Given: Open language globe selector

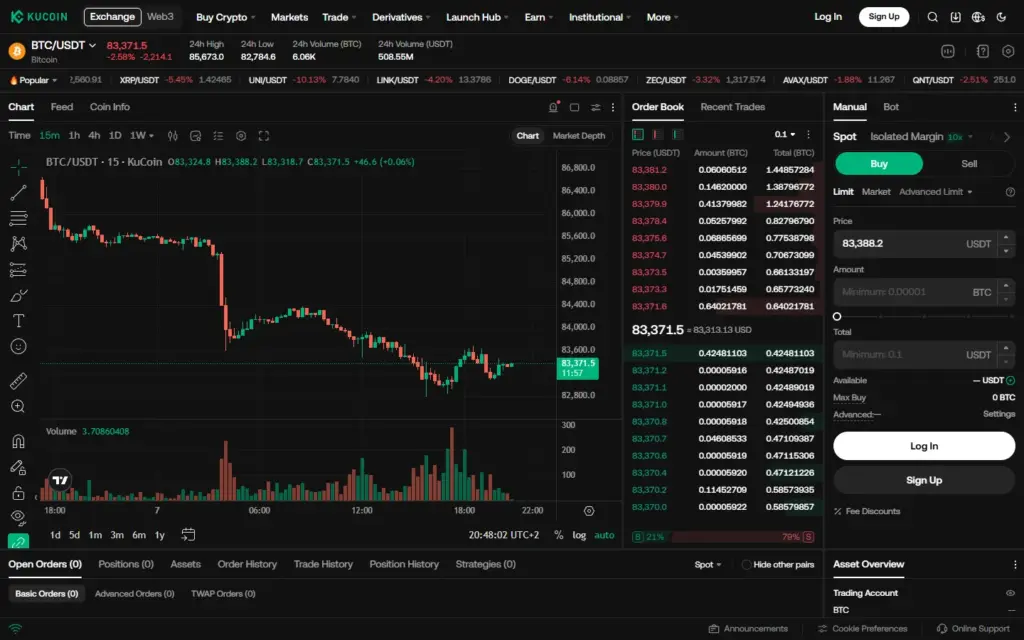Looking at the screenshot, I should 978,17.
